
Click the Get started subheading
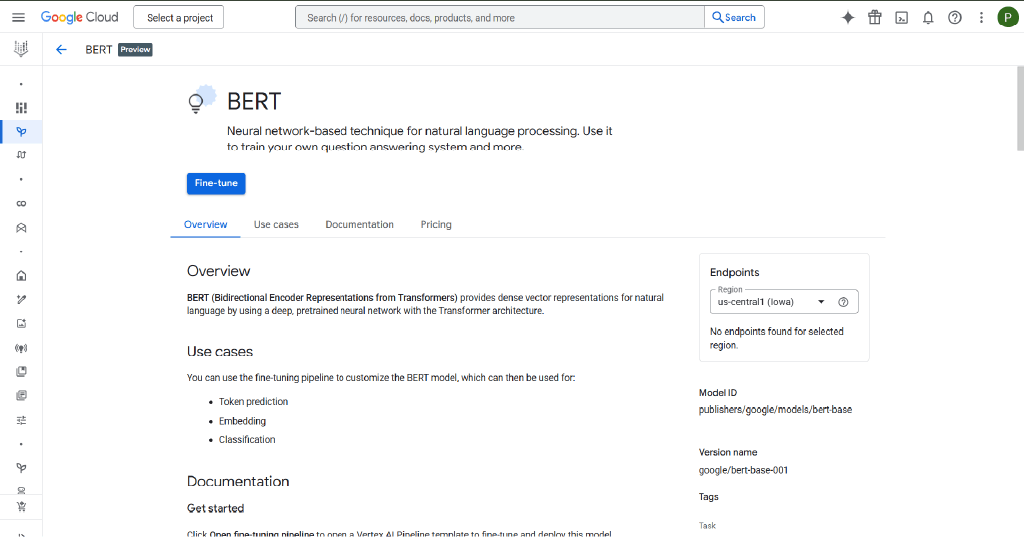(216, 508)
